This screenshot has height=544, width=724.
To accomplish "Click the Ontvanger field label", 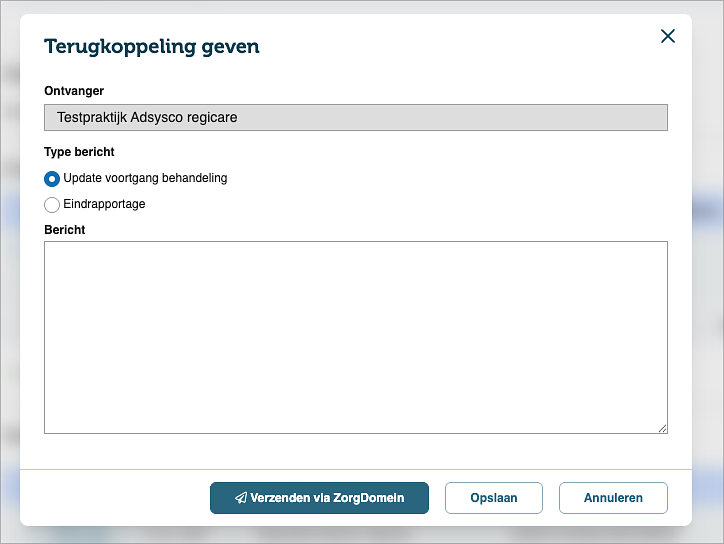I will click(74, 91).
